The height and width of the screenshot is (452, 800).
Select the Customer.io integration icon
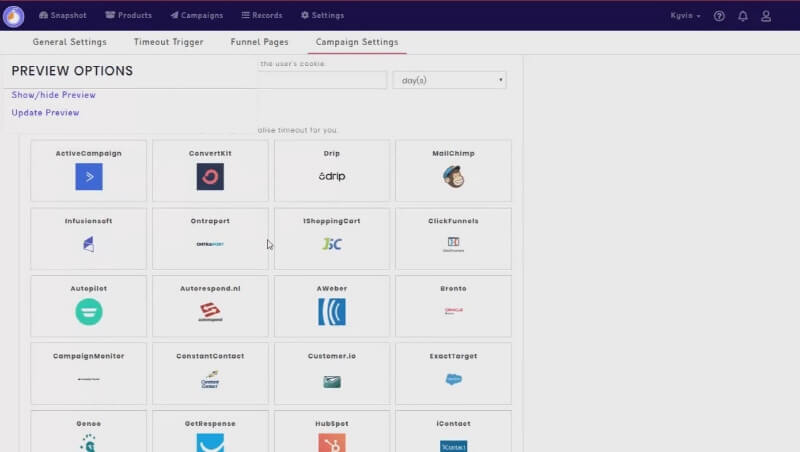[332, 381]
